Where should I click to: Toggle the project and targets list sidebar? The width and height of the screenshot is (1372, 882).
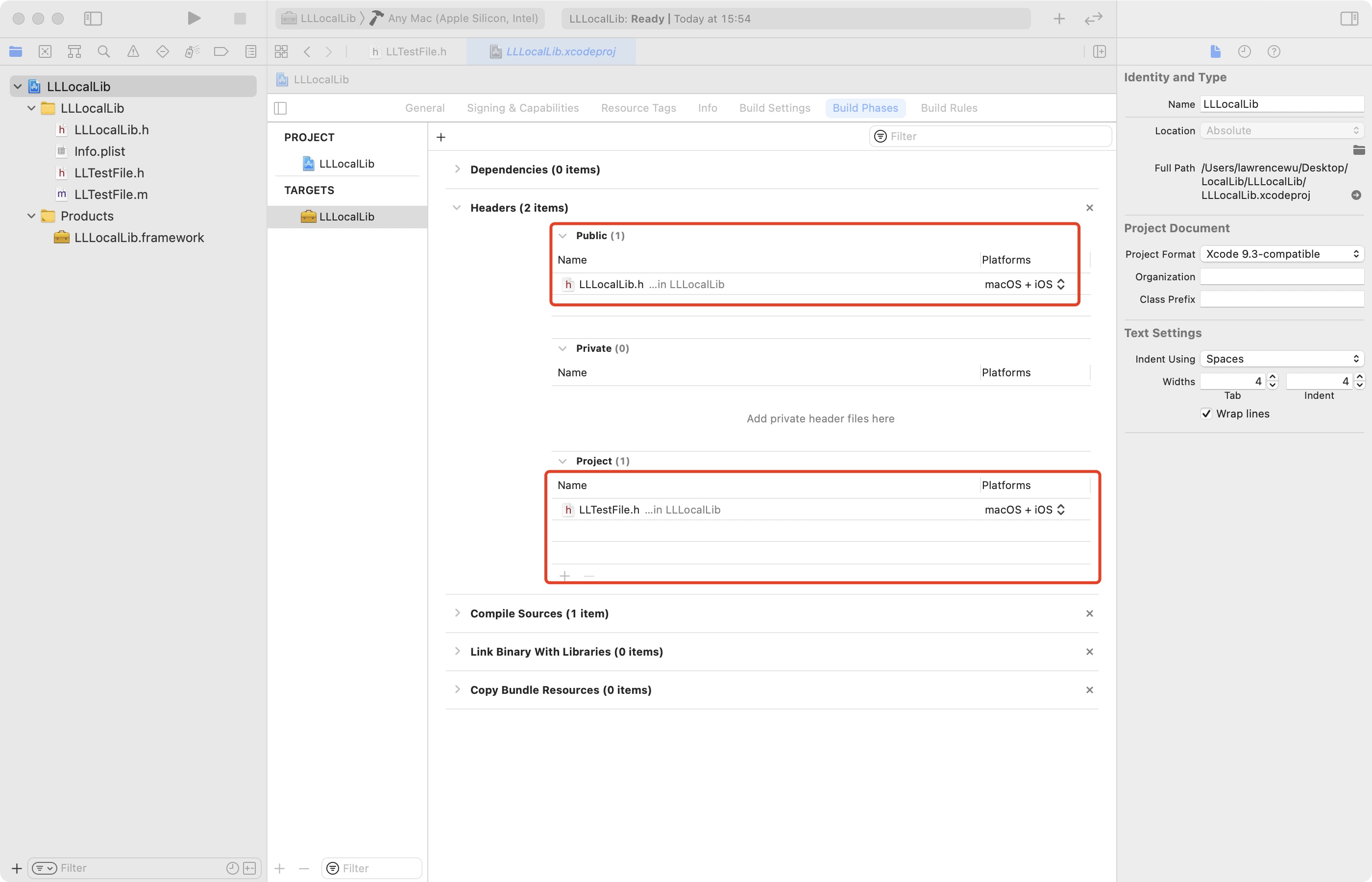tap(281, 108)
